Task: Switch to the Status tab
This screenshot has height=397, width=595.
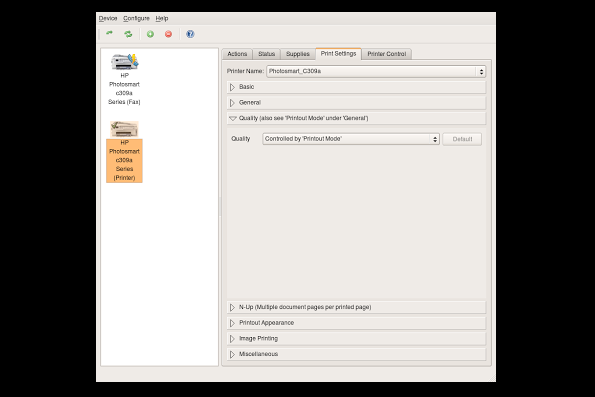Action: click(x=266, y=54)
